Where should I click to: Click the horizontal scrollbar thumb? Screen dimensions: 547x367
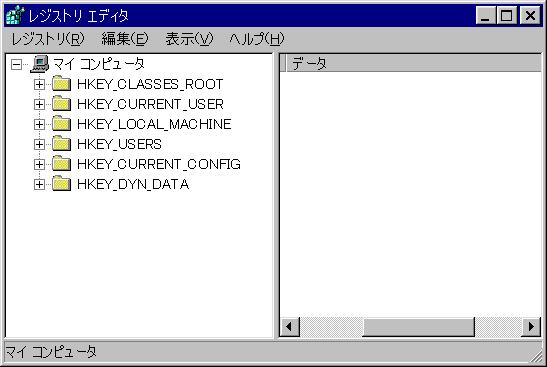(419, 327)
